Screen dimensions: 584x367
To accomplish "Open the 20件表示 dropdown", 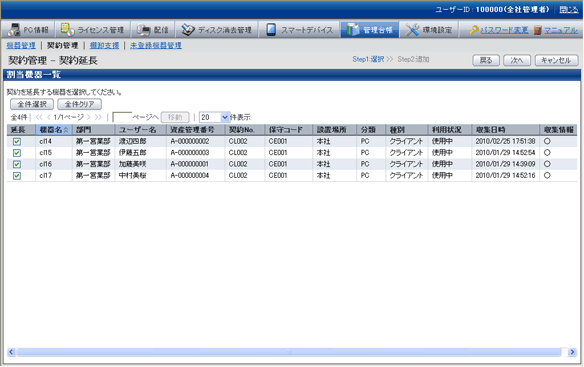I will [x=215, y=117].
